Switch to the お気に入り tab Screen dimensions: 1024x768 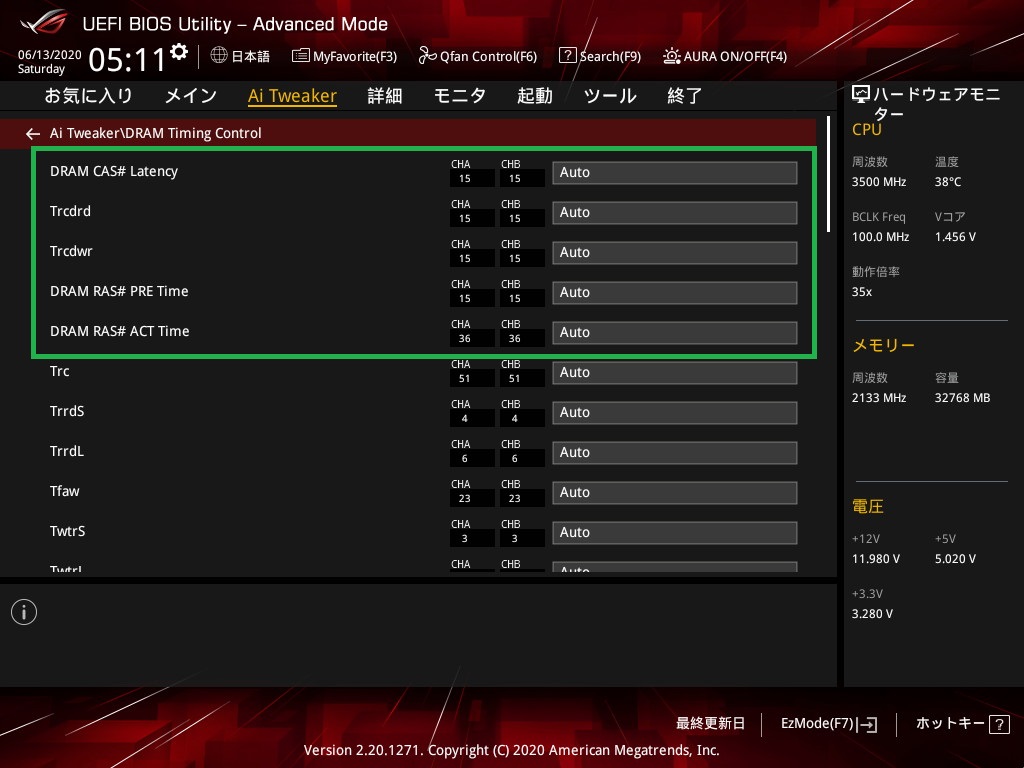coord(88,96)
